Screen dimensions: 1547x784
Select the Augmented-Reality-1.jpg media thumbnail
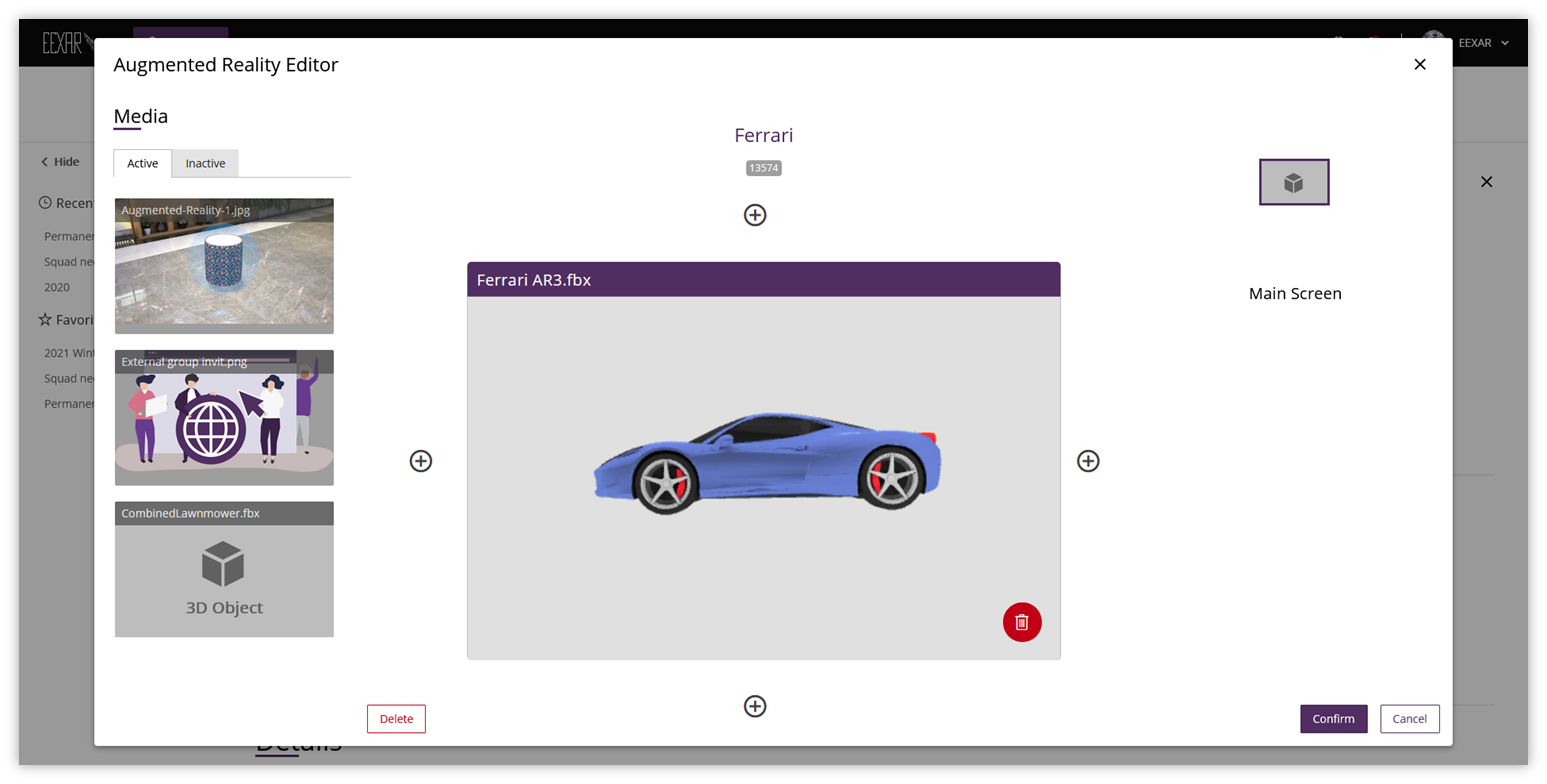pyautogui.click(x=224, y=265)
